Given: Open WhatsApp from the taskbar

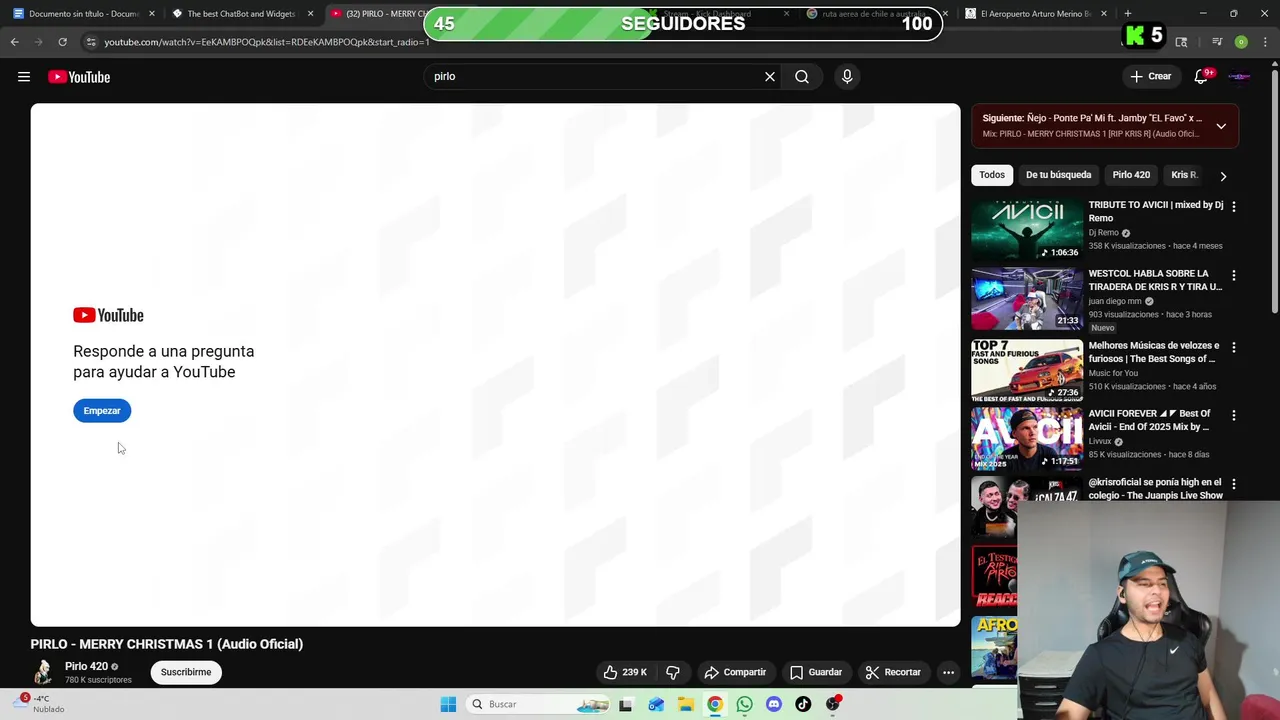Looking at the screenshot, I should pyautogui.click(x=744, y=704).
